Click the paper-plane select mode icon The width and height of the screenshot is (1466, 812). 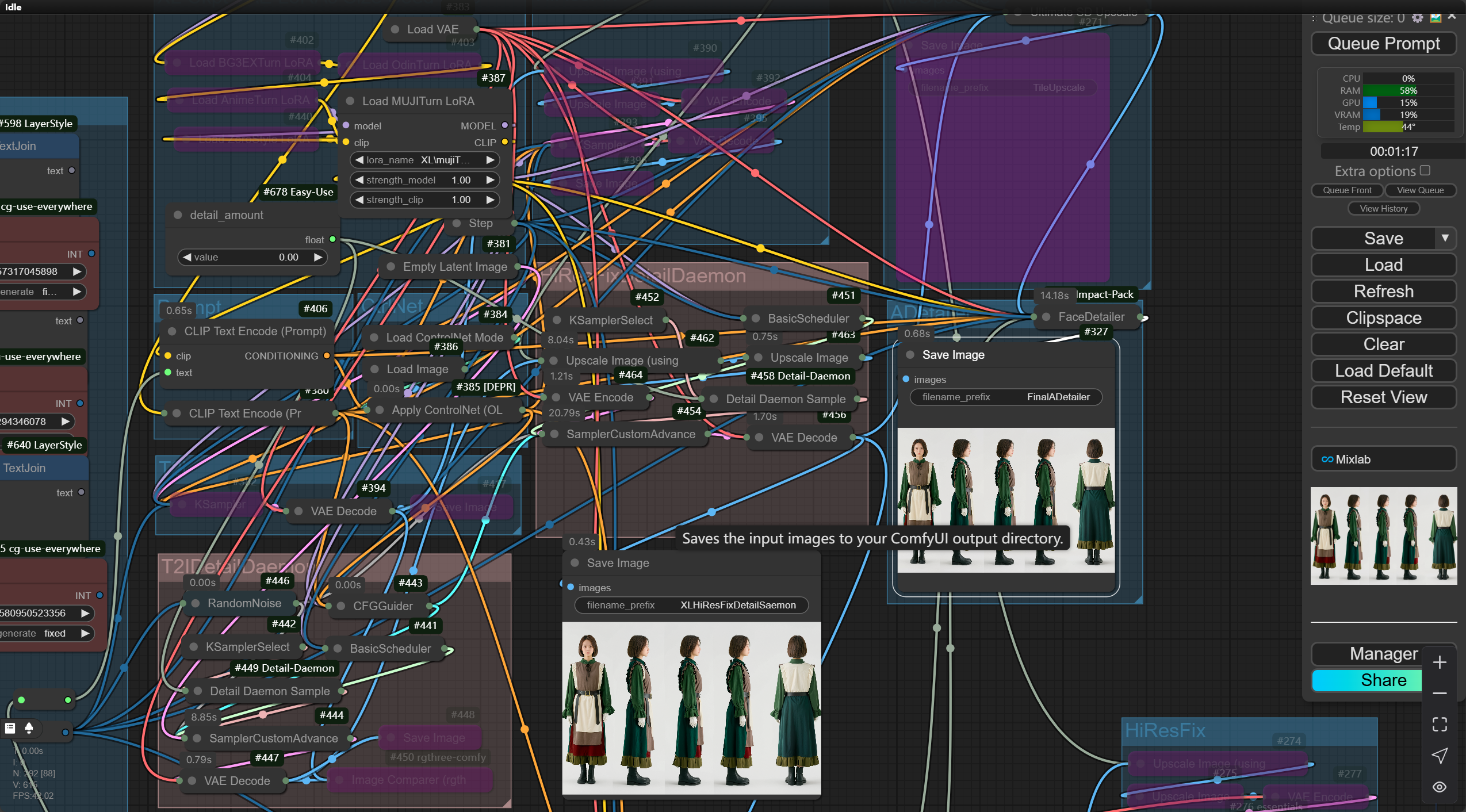click(x=1440, y=756)
